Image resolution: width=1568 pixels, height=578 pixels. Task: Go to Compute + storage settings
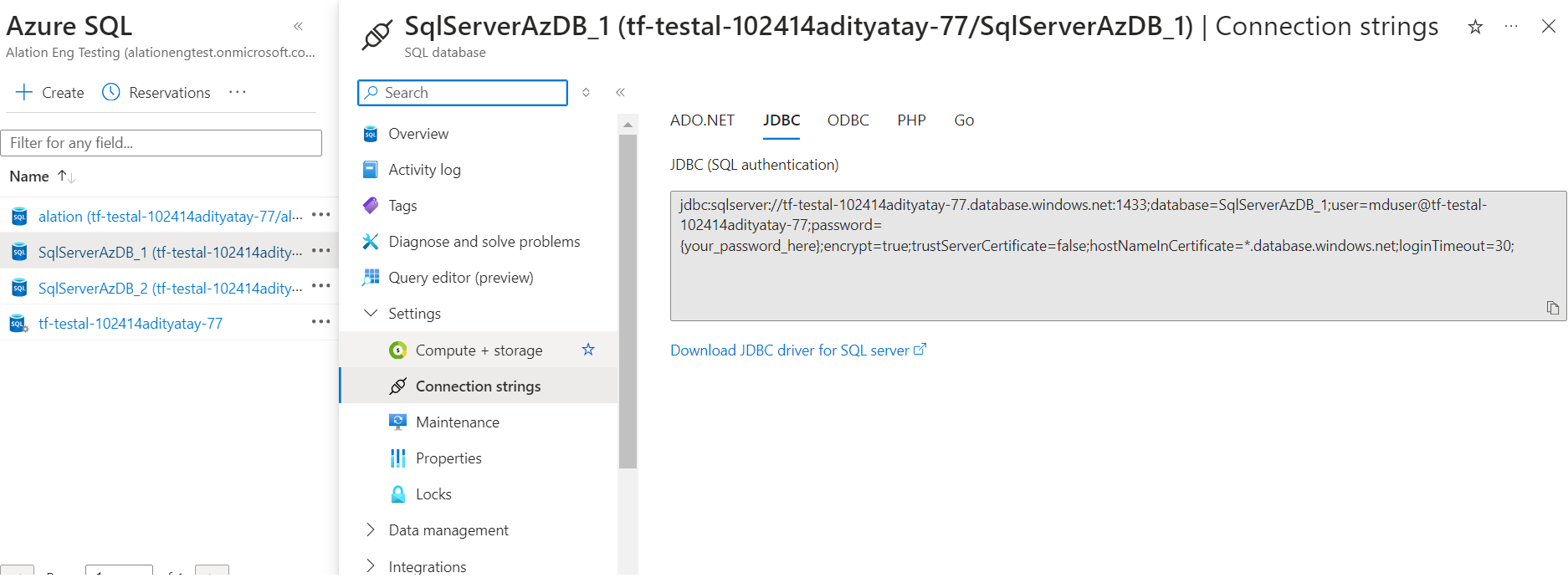tap(479, 350)
